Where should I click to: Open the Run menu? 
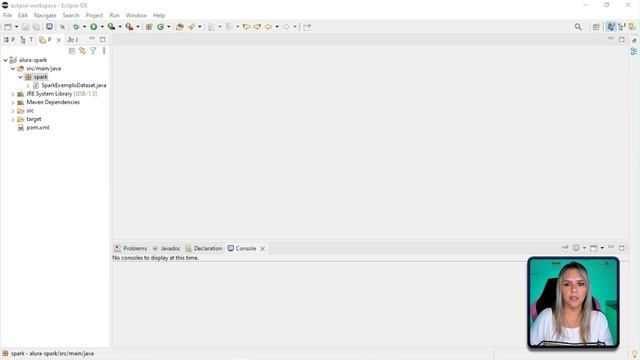114,16
